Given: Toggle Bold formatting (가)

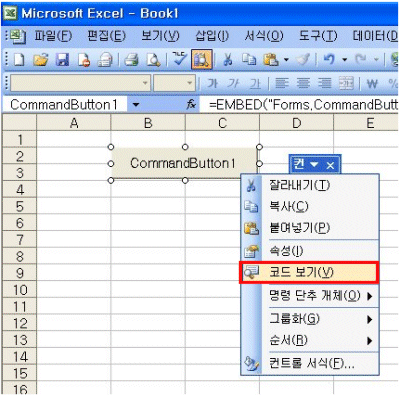Looking at the screenshot, I should 212,83.
